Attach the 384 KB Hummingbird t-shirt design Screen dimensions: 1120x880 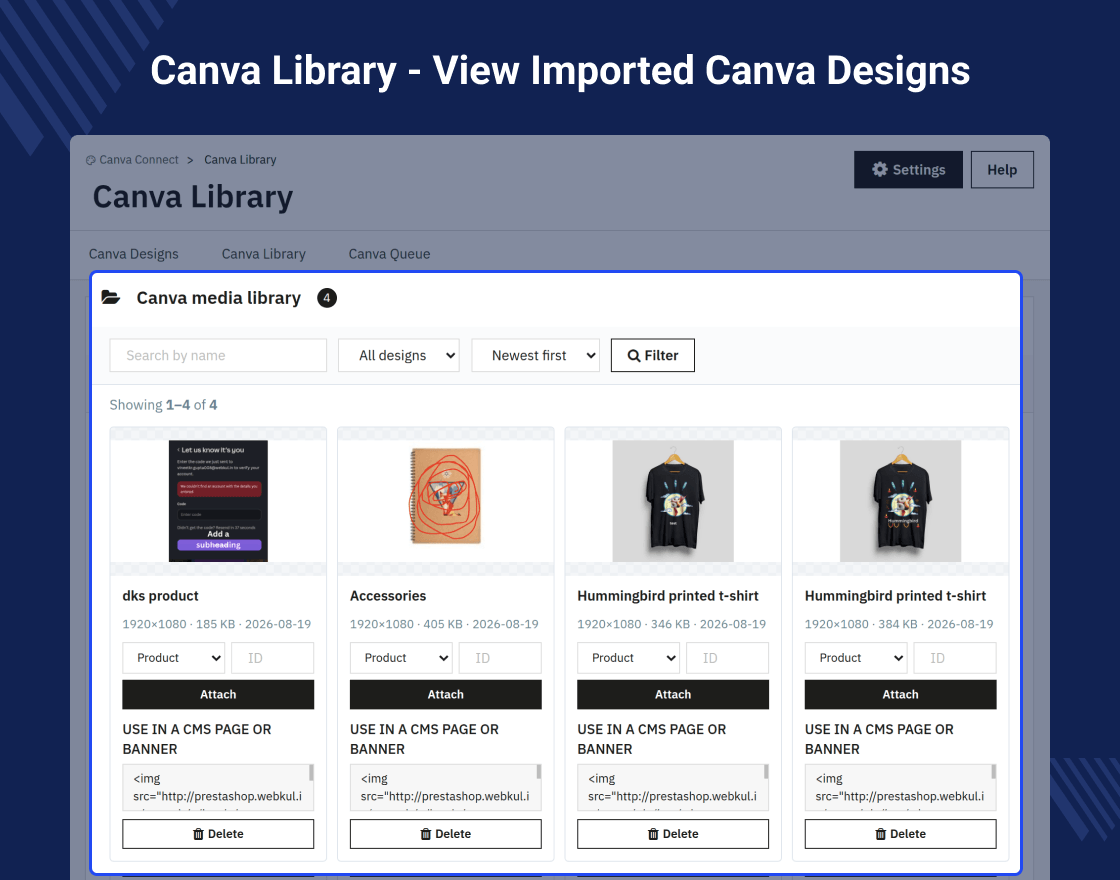point(901,694)
